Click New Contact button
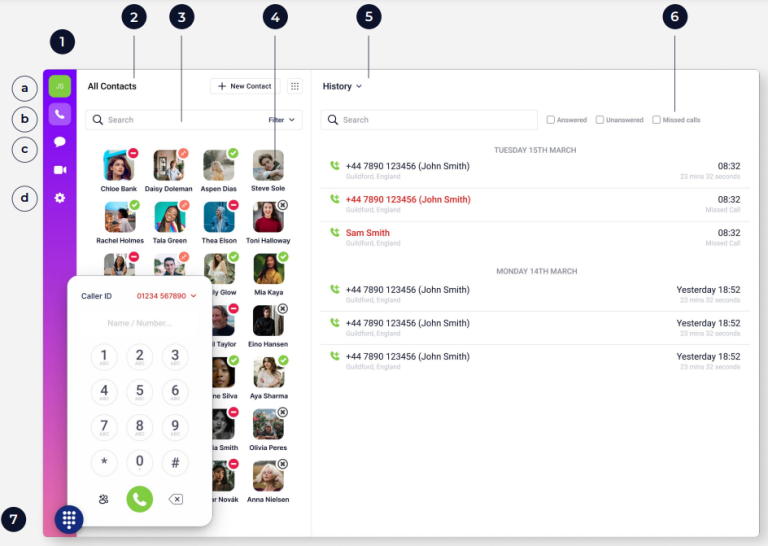The height and width of the screenshot is (546, 768). tap(245, 86)
